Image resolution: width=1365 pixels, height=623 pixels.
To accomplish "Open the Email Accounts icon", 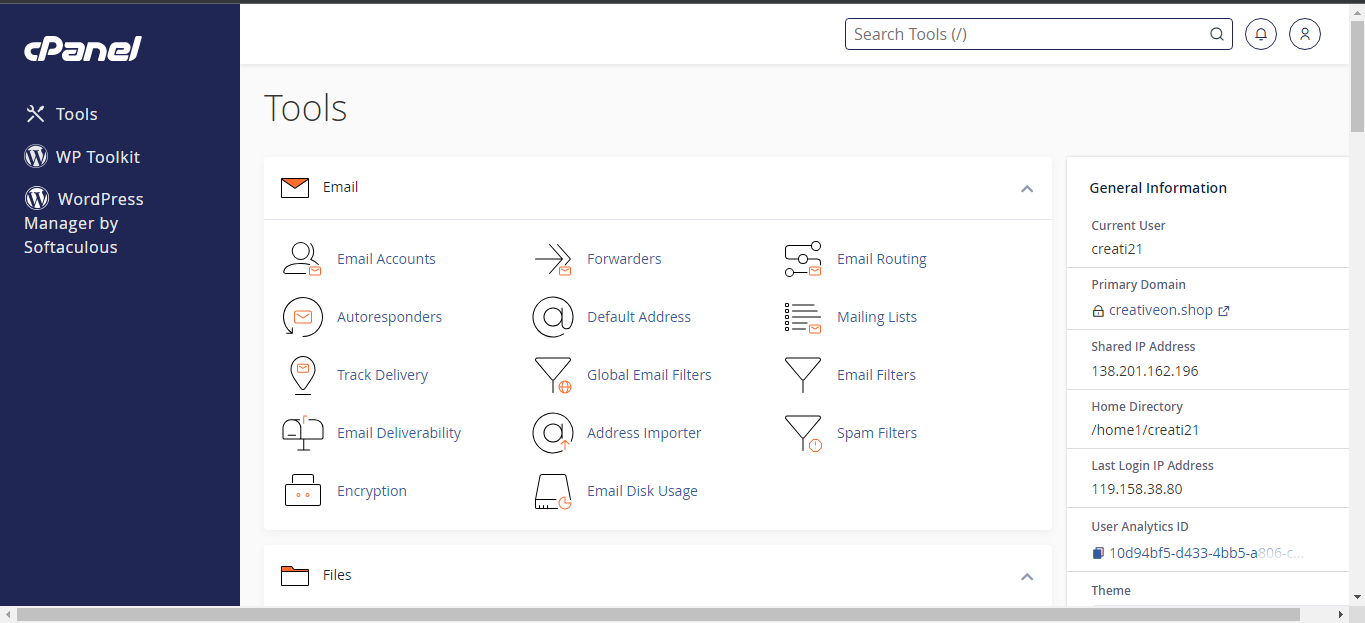I will [x=302, y=259].
